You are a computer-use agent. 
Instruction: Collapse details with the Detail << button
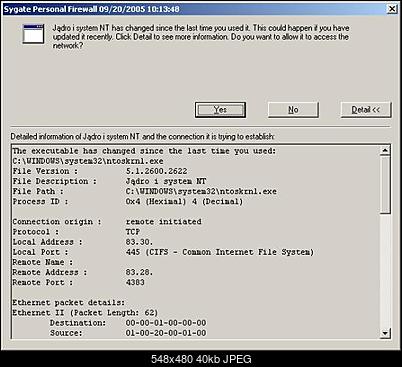coord(366,110)
